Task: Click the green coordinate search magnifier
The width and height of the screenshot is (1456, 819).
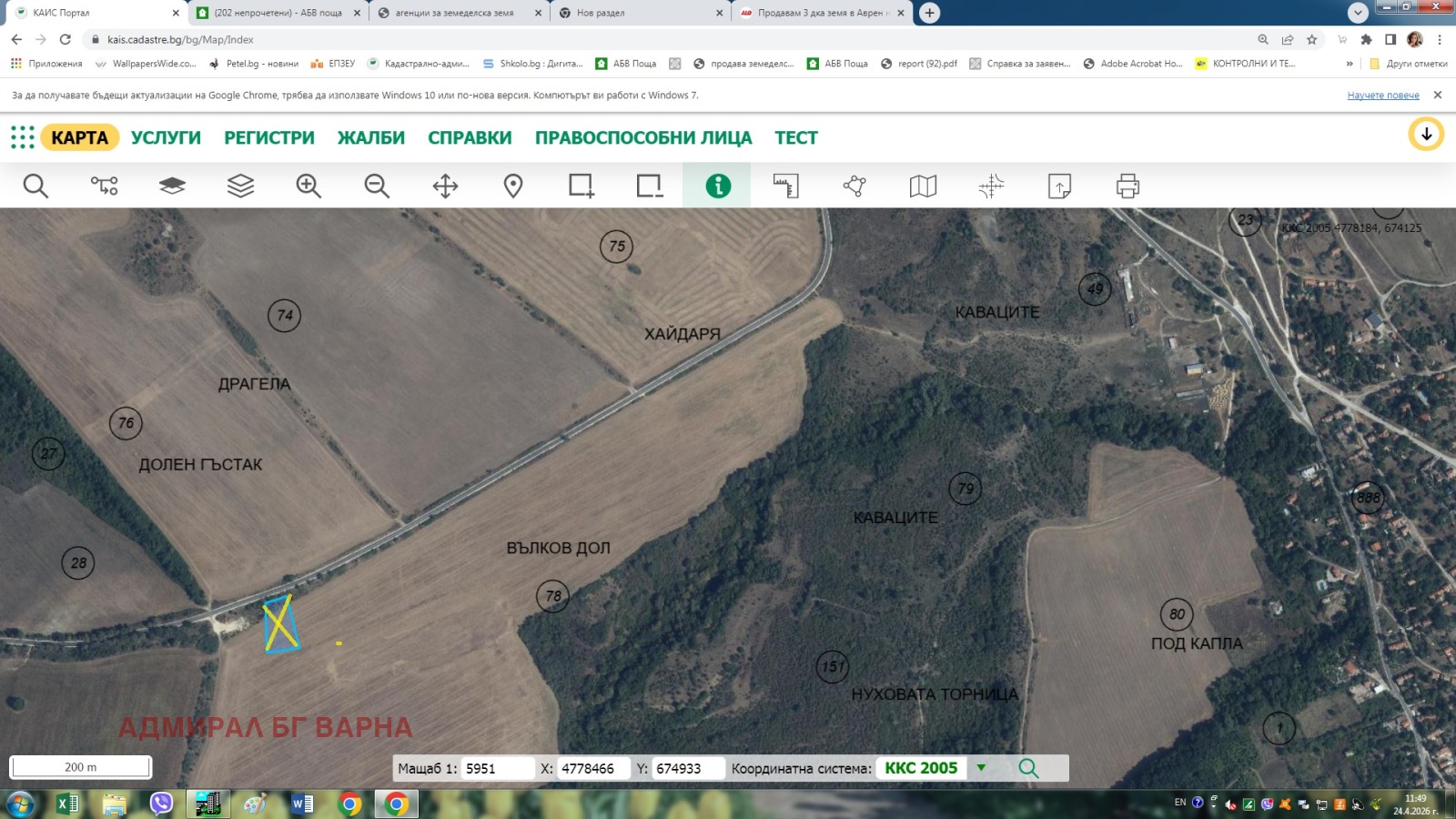Action: 1028,768
